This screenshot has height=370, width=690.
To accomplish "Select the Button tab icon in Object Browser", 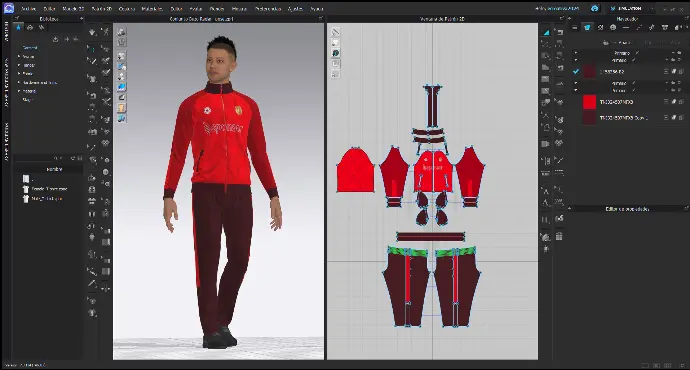I will [613, 27].
